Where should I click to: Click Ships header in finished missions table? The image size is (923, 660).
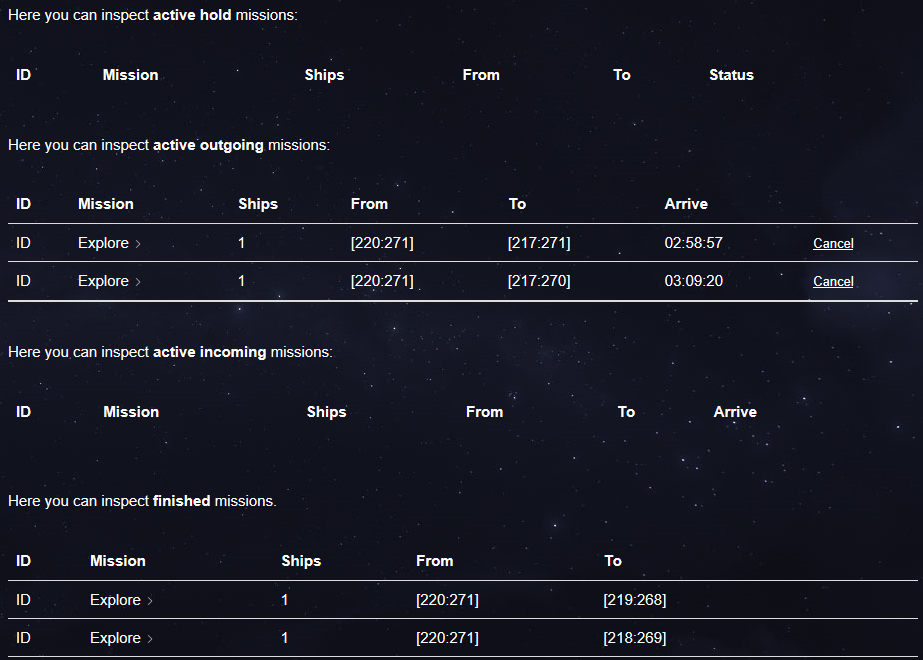[301, 561]
